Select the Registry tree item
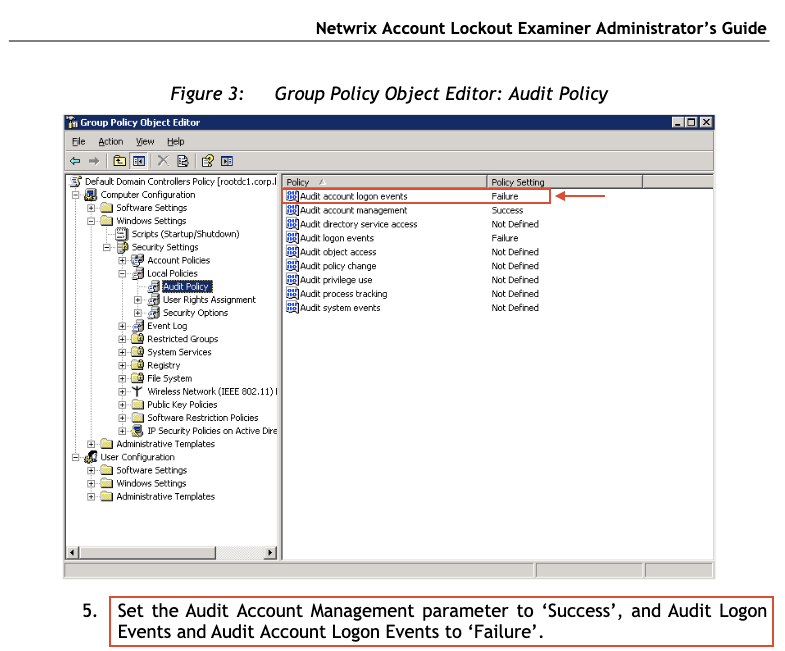This screenshot has height=651, width=785. [164, 366]
